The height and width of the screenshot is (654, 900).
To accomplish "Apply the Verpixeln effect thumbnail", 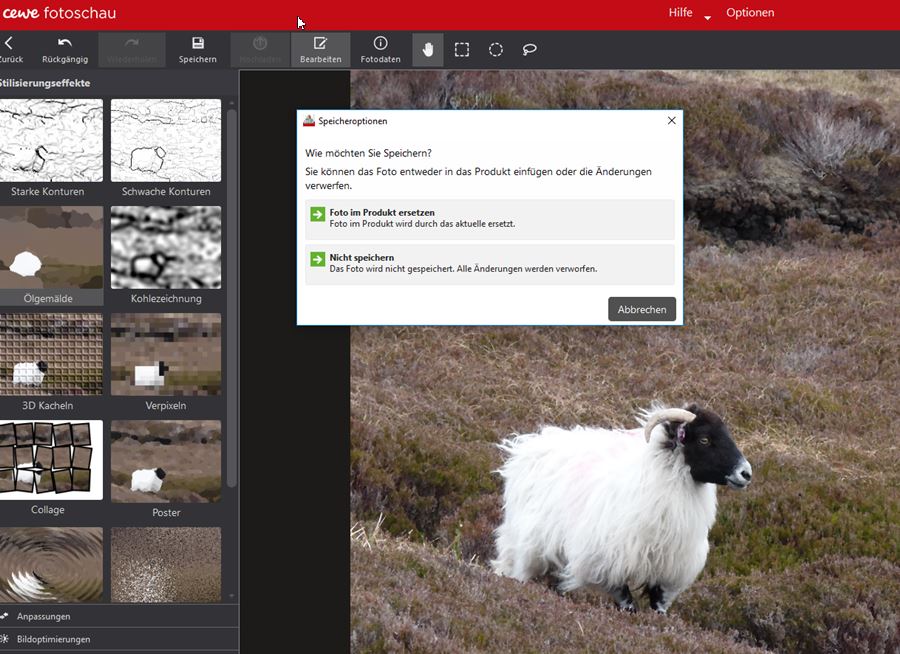I will (166, 354).
